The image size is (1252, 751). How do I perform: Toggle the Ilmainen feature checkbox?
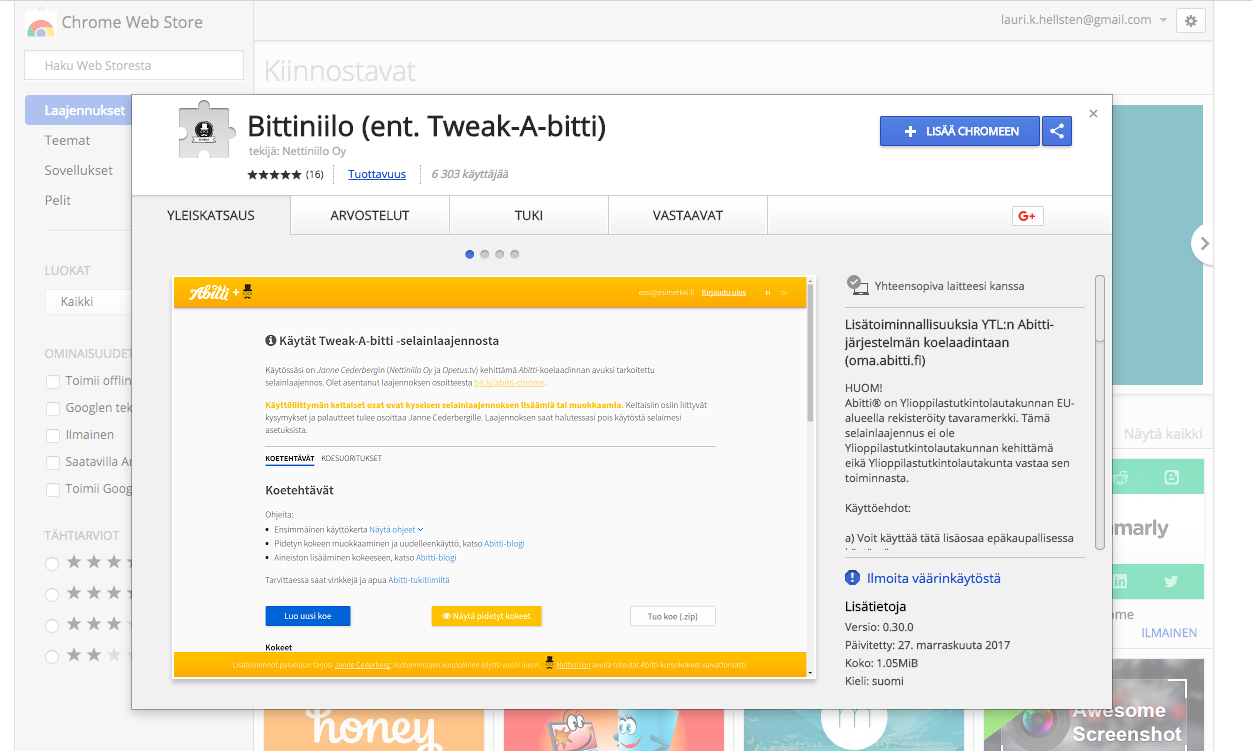[x=53, y=435]
